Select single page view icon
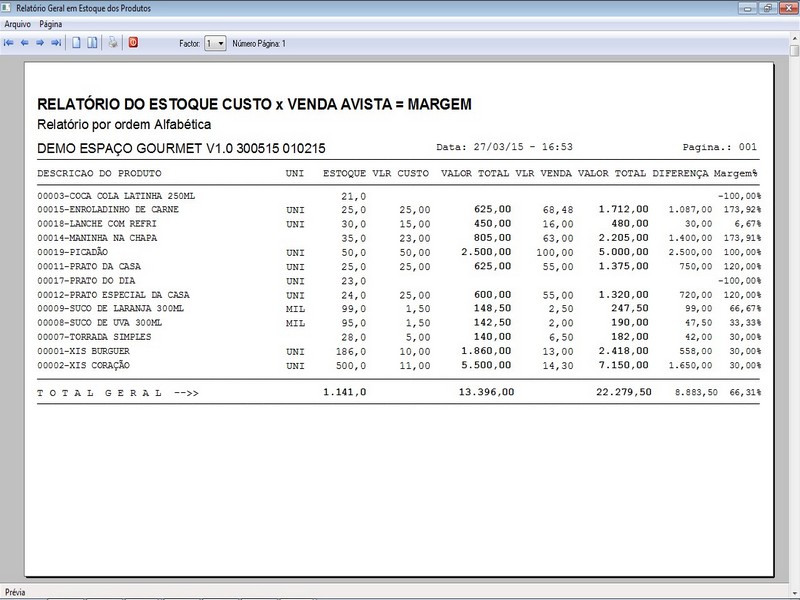 coord(77,43)
